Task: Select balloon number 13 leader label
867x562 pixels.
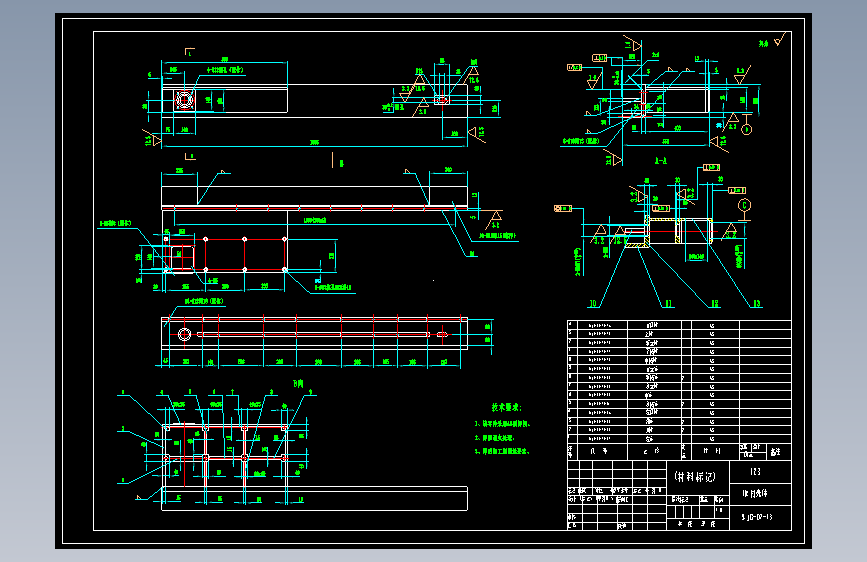Action: coord(757,304)
